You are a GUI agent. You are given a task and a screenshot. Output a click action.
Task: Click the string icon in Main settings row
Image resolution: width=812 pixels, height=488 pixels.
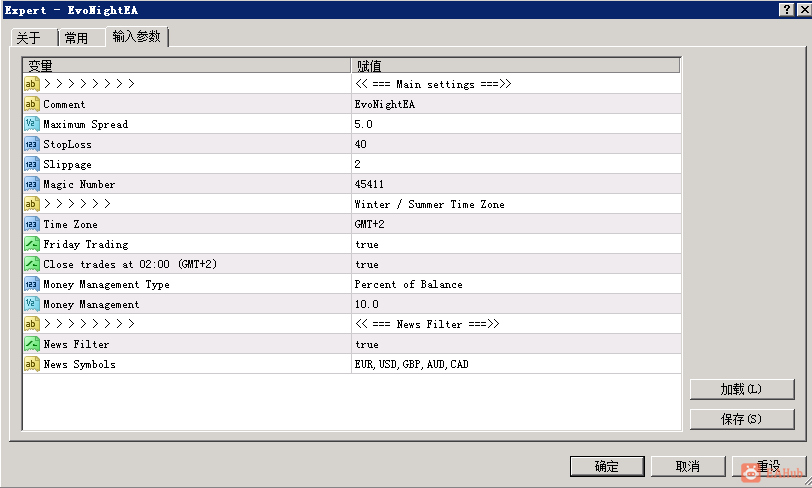32,84
